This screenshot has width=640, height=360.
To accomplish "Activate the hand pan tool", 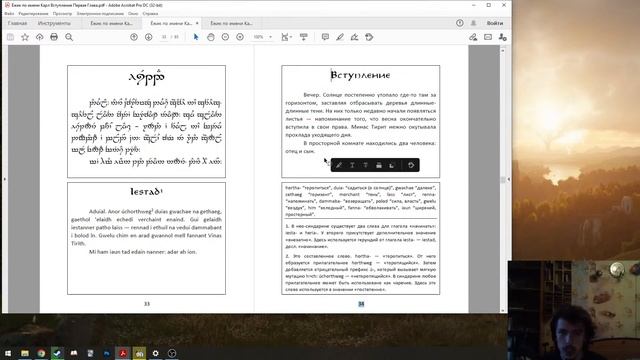I will tap(211, 37).
